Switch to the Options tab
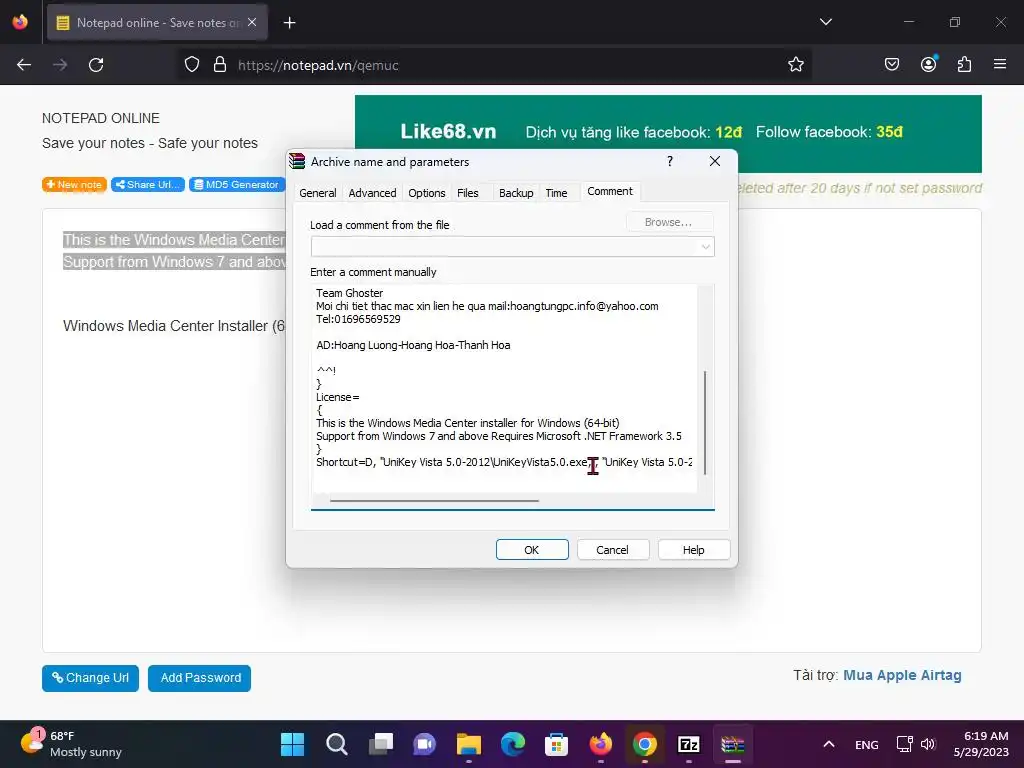 pyautogui.click(x=426, y=193)
